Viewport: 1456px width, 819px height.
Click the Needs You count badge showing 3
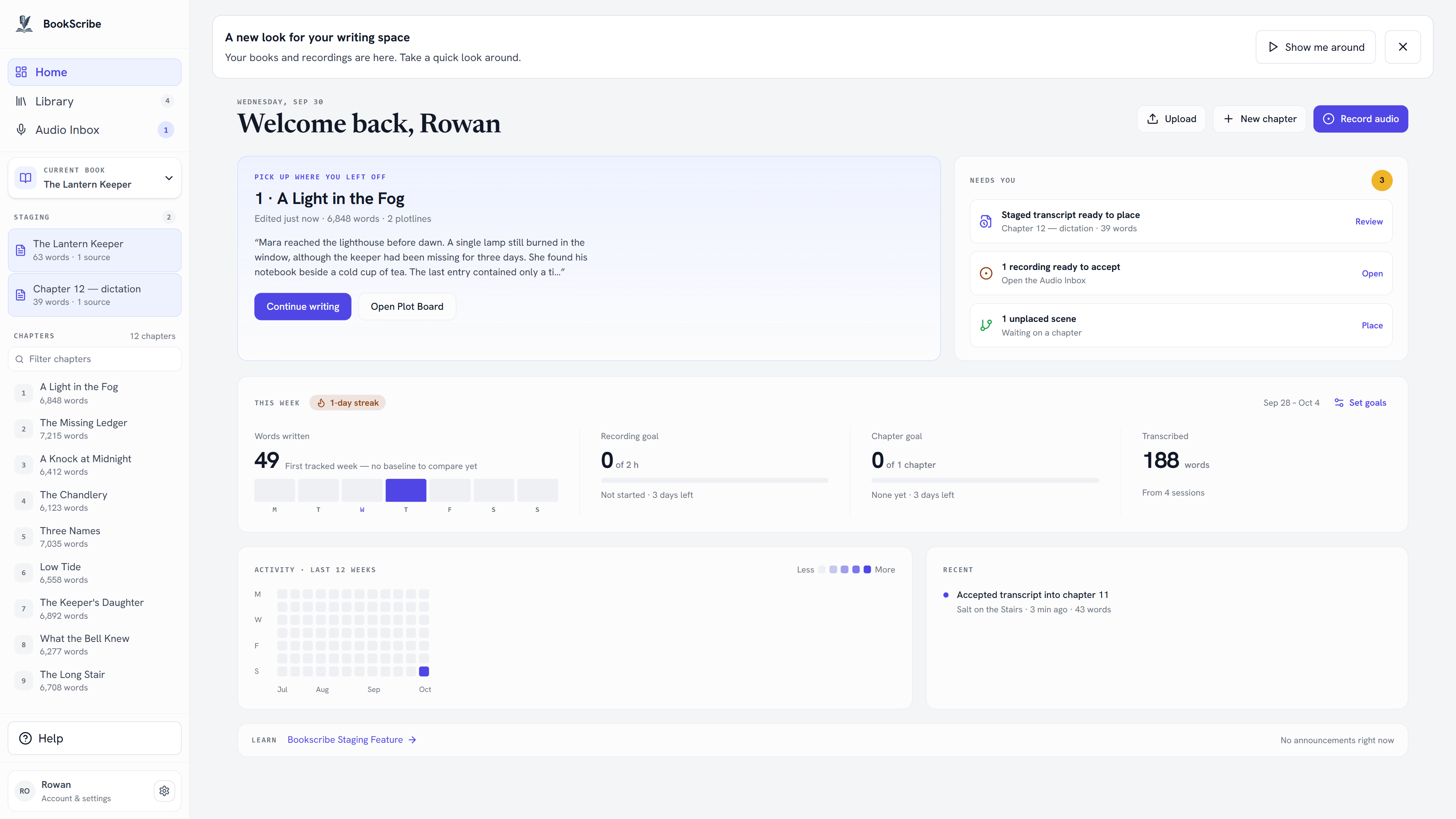point(1382,180)
